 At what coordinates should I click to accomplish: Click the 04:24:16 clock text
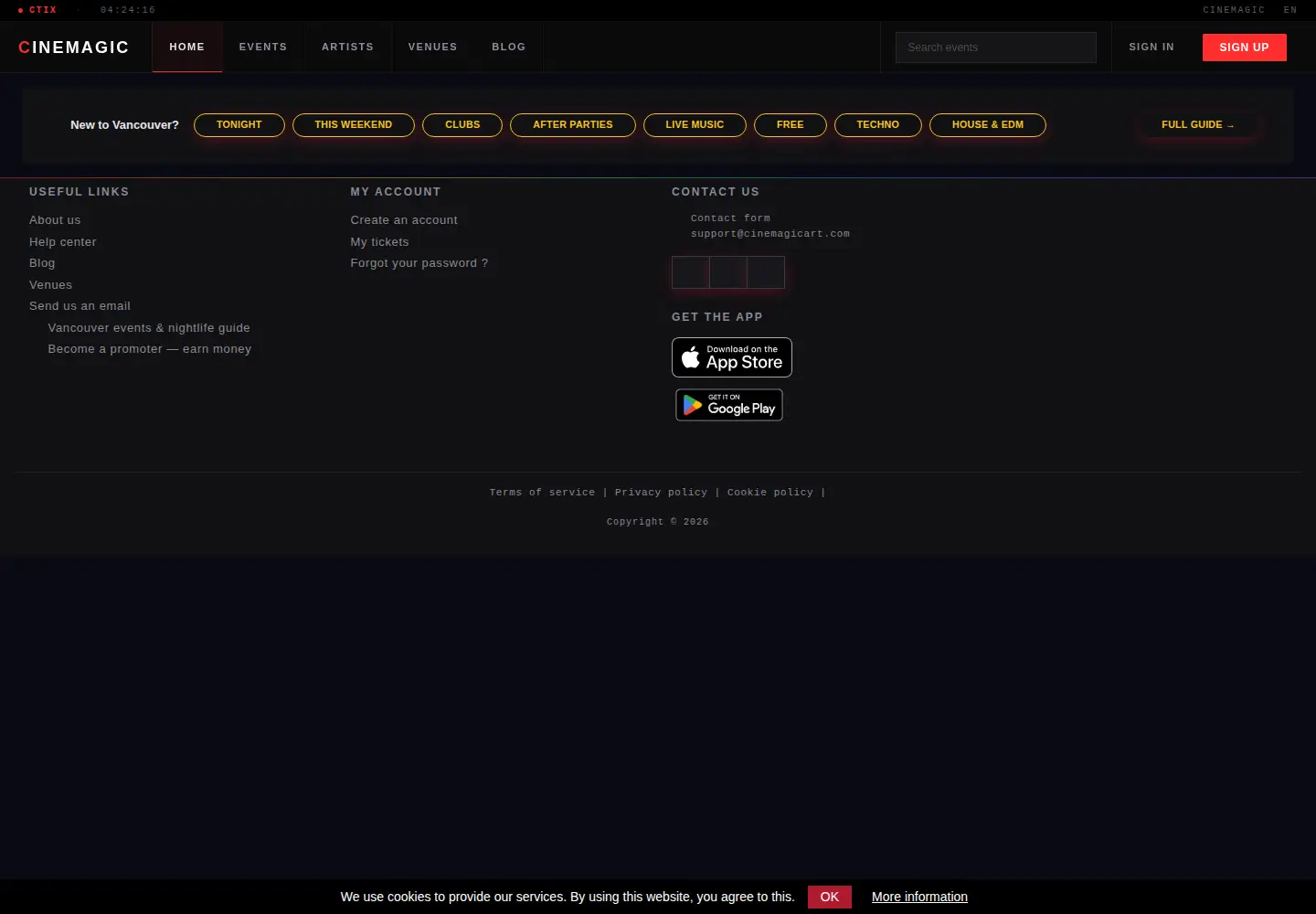click(x=128, y=10)
